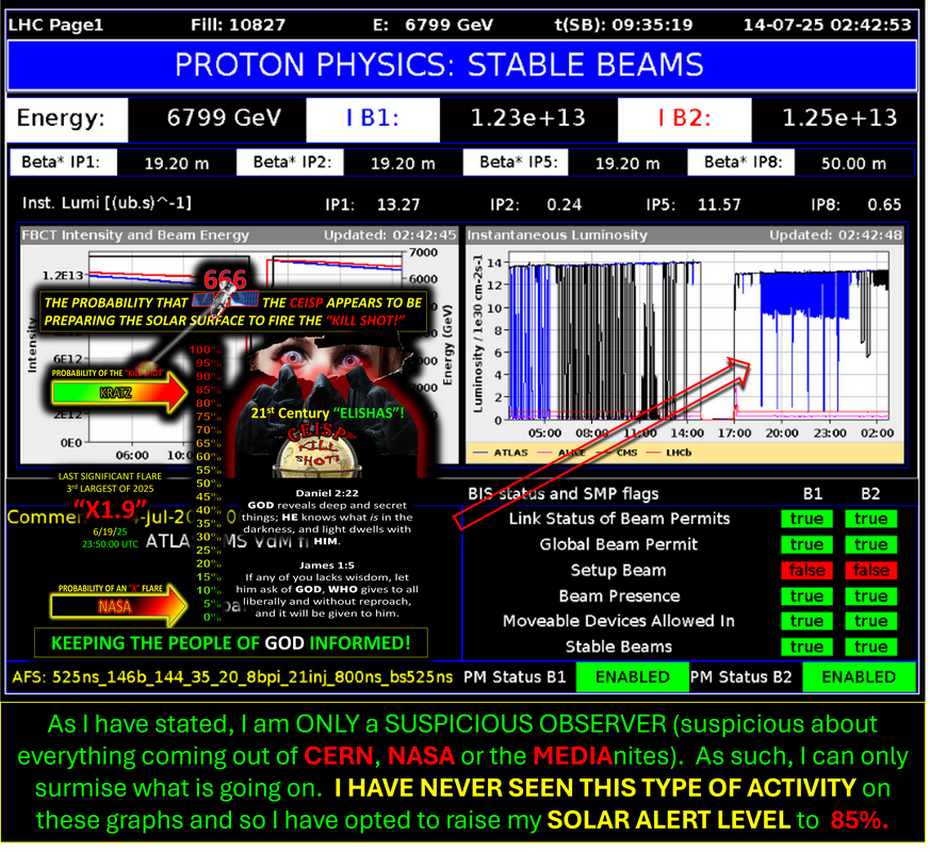Click the B1 false flag for Setup Beam
This screenshot has width=930, height=852.
click(x=807, y=570)
